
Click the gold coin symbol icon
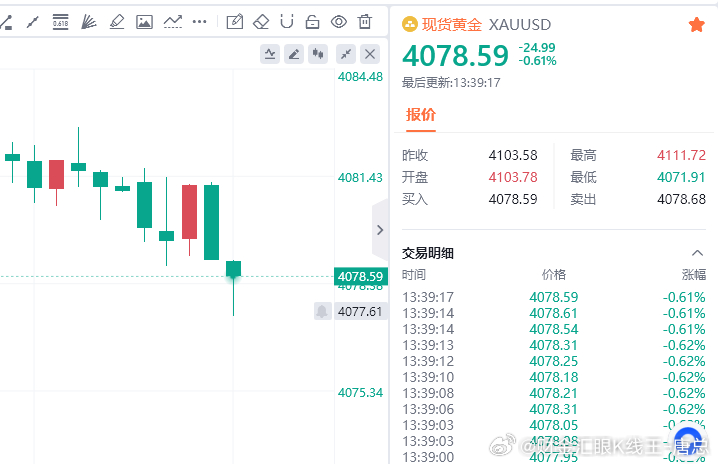(x=410, y=24)
